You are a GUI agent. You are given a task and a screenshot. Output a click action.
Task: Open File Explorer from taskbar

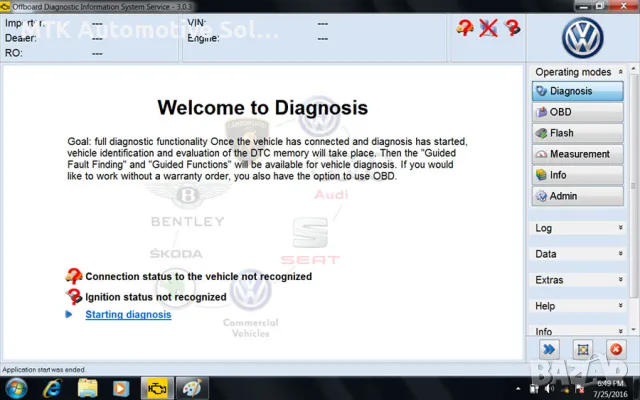87,388
